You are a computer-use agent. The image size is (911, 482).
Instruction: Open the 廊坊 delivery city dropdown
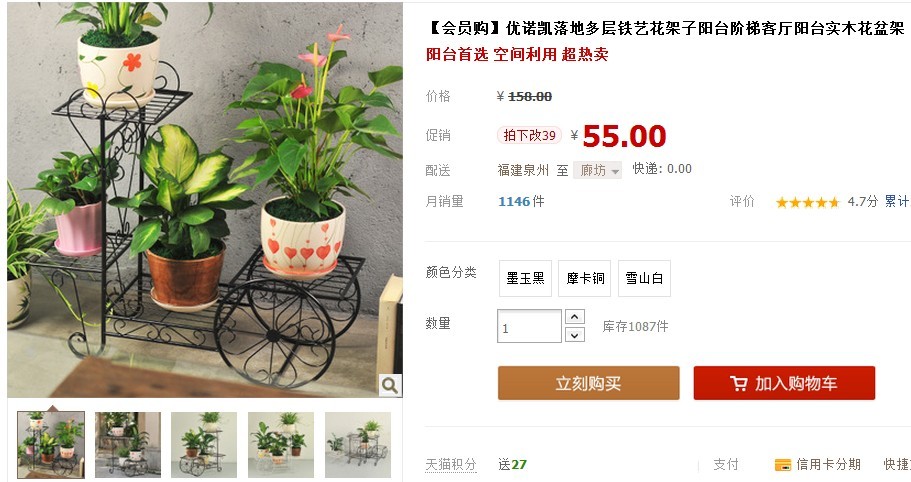coord(598,170)
